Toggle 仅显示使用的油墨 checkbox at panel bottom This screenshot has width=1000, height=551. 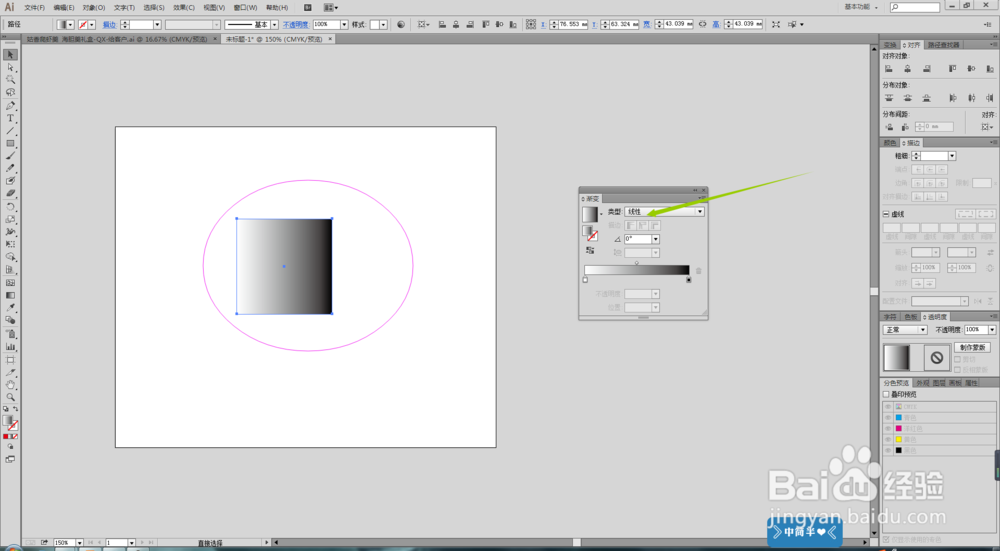point(886,540)
